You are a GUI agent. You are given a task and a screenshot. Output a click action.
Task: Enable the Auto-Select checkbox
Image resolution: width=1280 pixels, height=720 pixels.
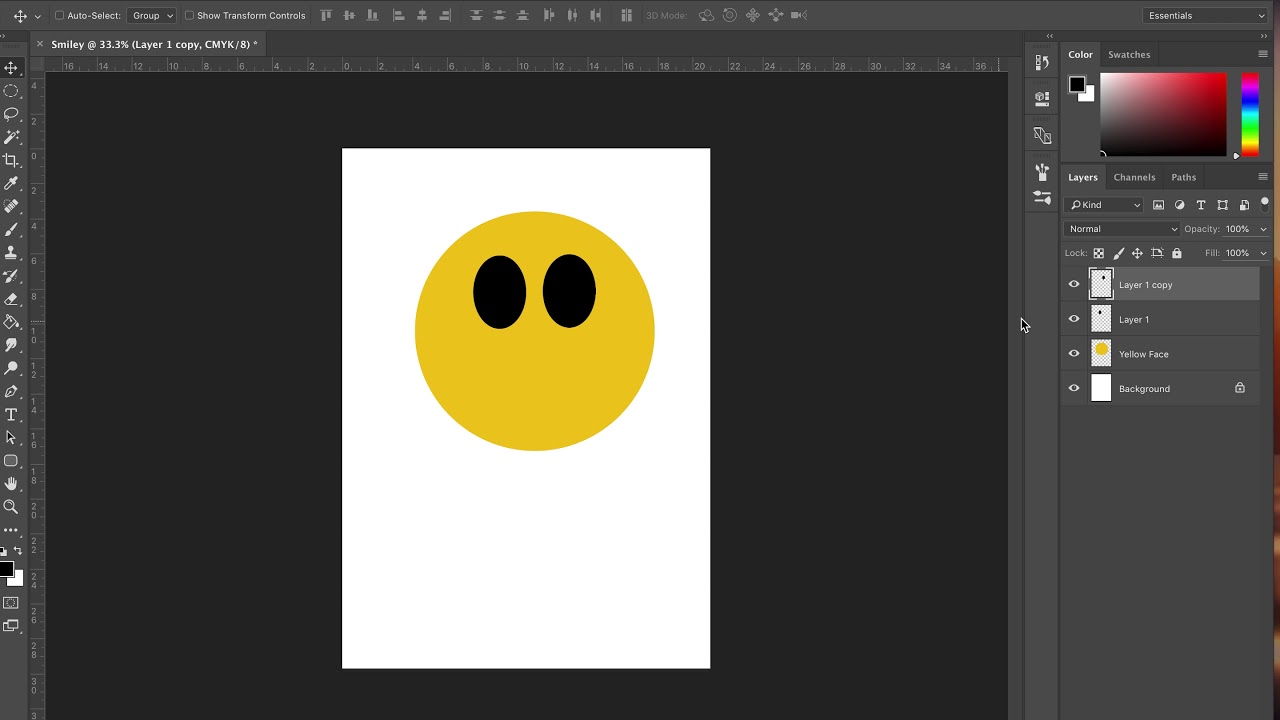point(59,16)
